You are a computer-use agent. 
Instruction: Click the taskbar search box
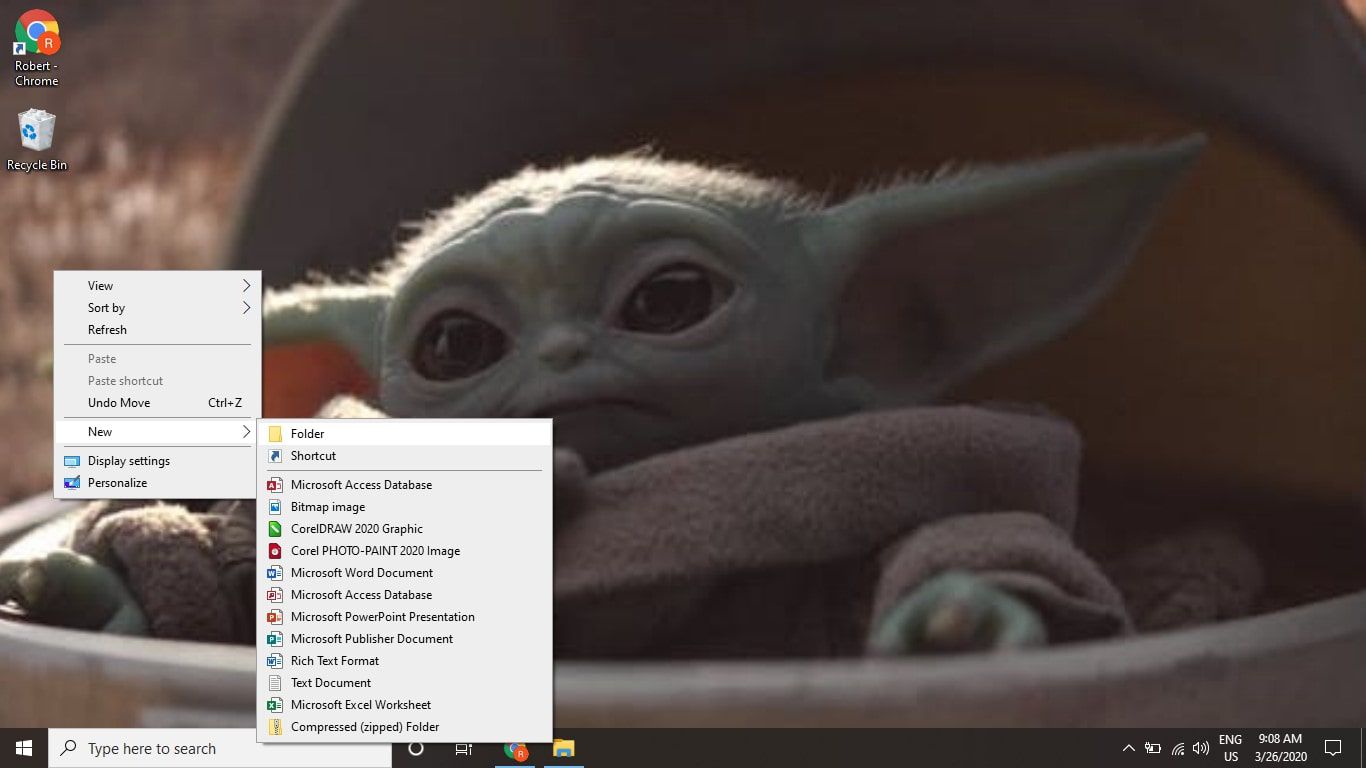(x=220, y=748)
